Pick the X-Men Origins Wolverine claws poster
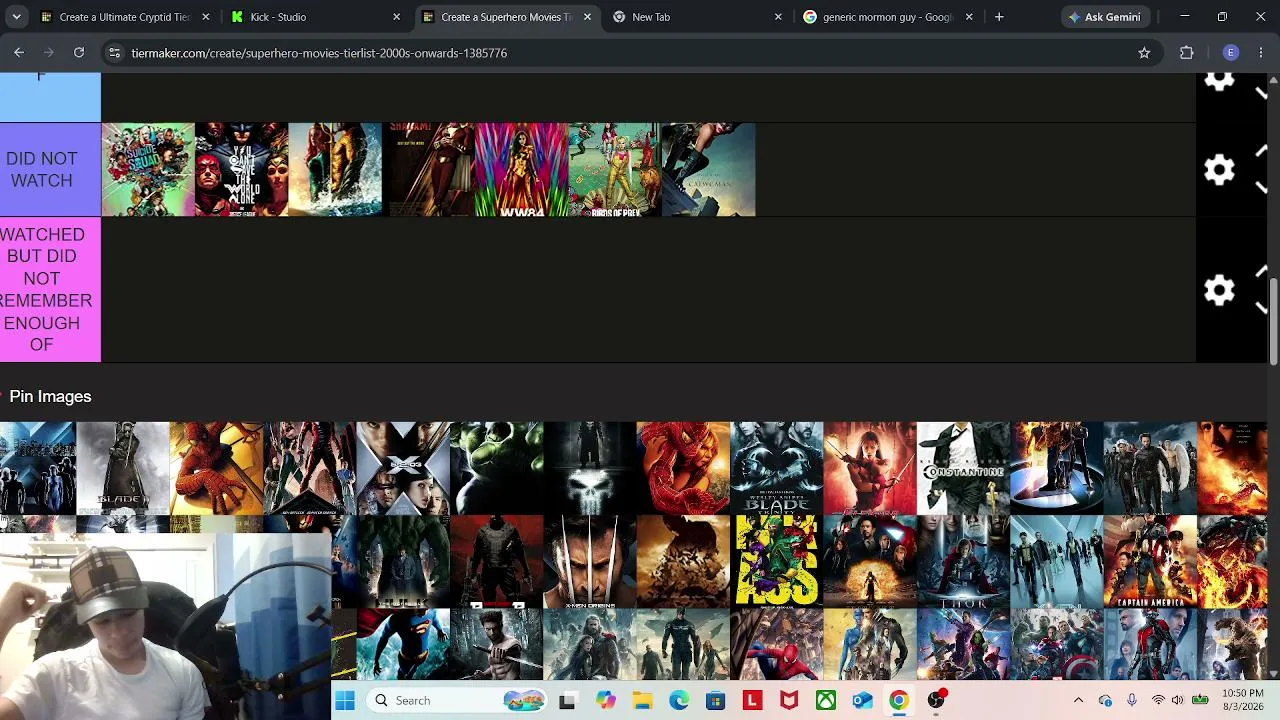Screen dimensions: 1280x720 [x=590, y=562]
